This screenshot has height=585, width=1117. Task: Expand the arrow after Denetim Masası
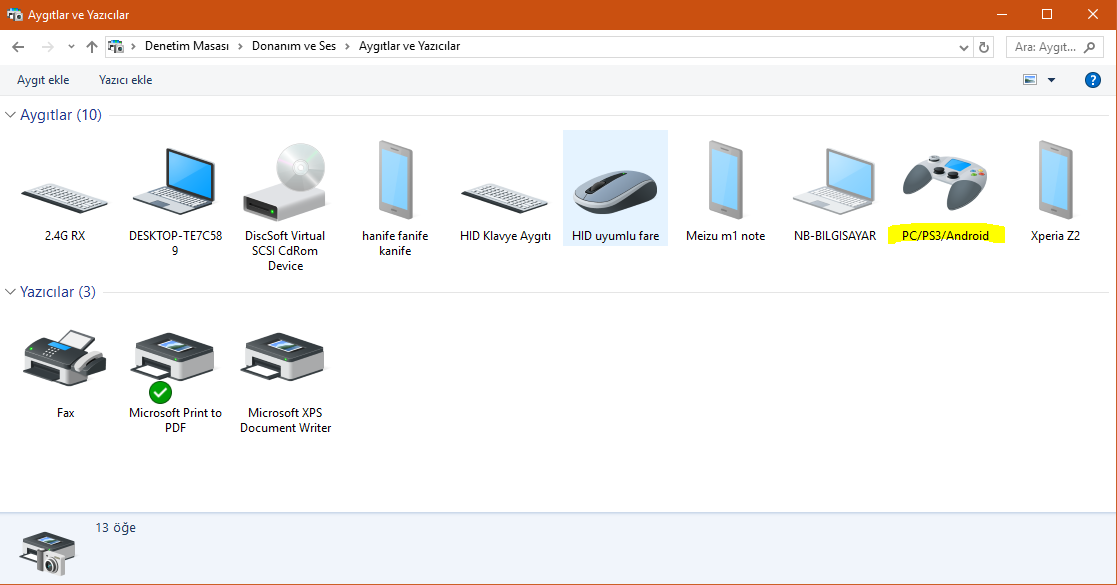click(241, 46)
